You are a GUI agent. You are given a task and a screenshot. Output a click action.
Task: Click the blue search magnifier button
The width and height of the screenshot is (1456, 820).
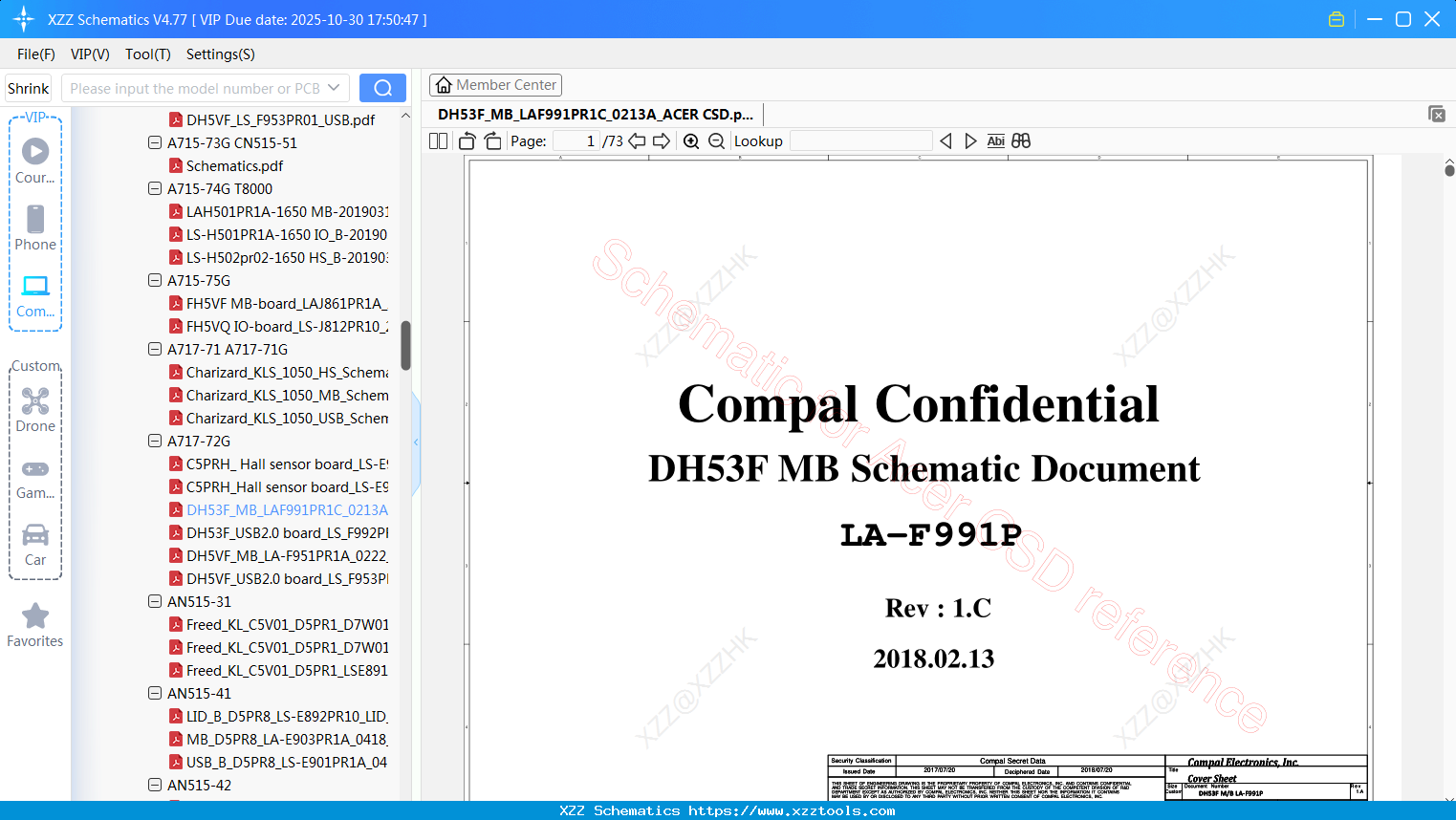[382, 88]
